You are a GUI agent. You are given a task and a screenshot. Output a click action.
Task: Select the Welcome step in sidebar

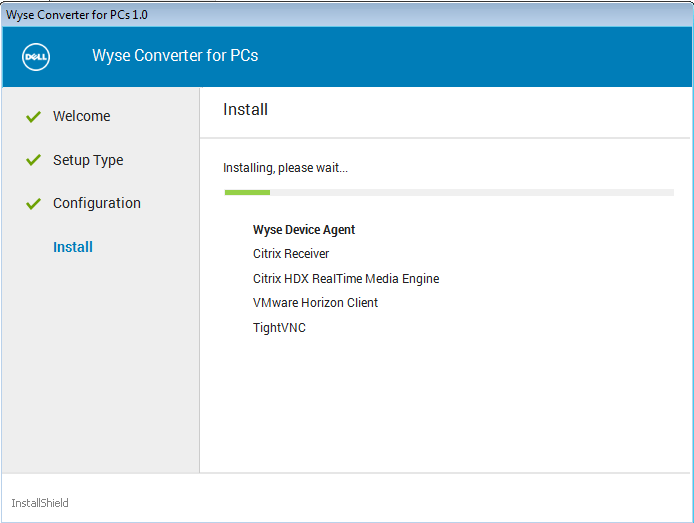click(x=81, y=116)
